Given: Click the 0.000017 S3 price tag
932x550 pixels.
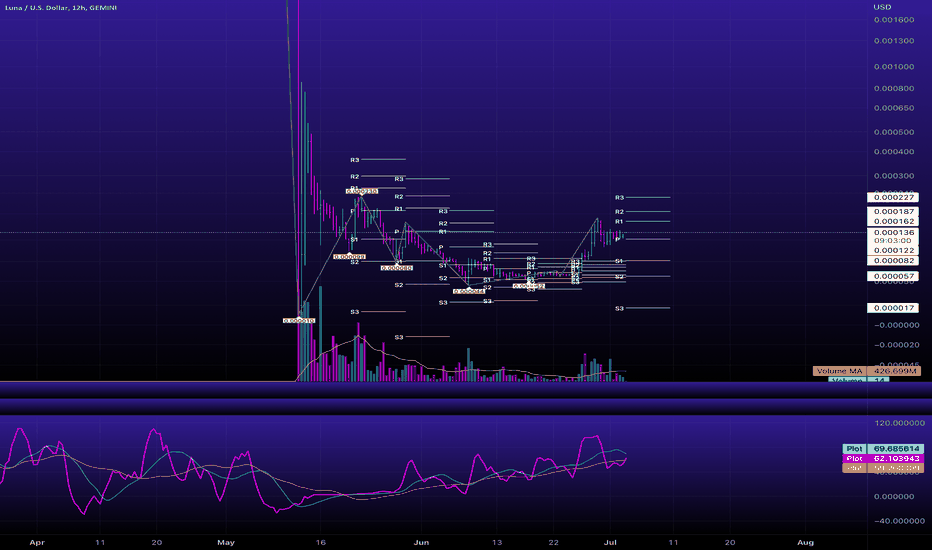Looking at the screenshot, I should point(893,308).
